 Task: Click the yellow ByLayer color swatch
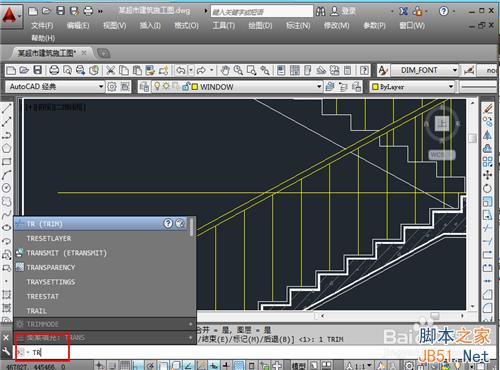click(x=375, y=87)
